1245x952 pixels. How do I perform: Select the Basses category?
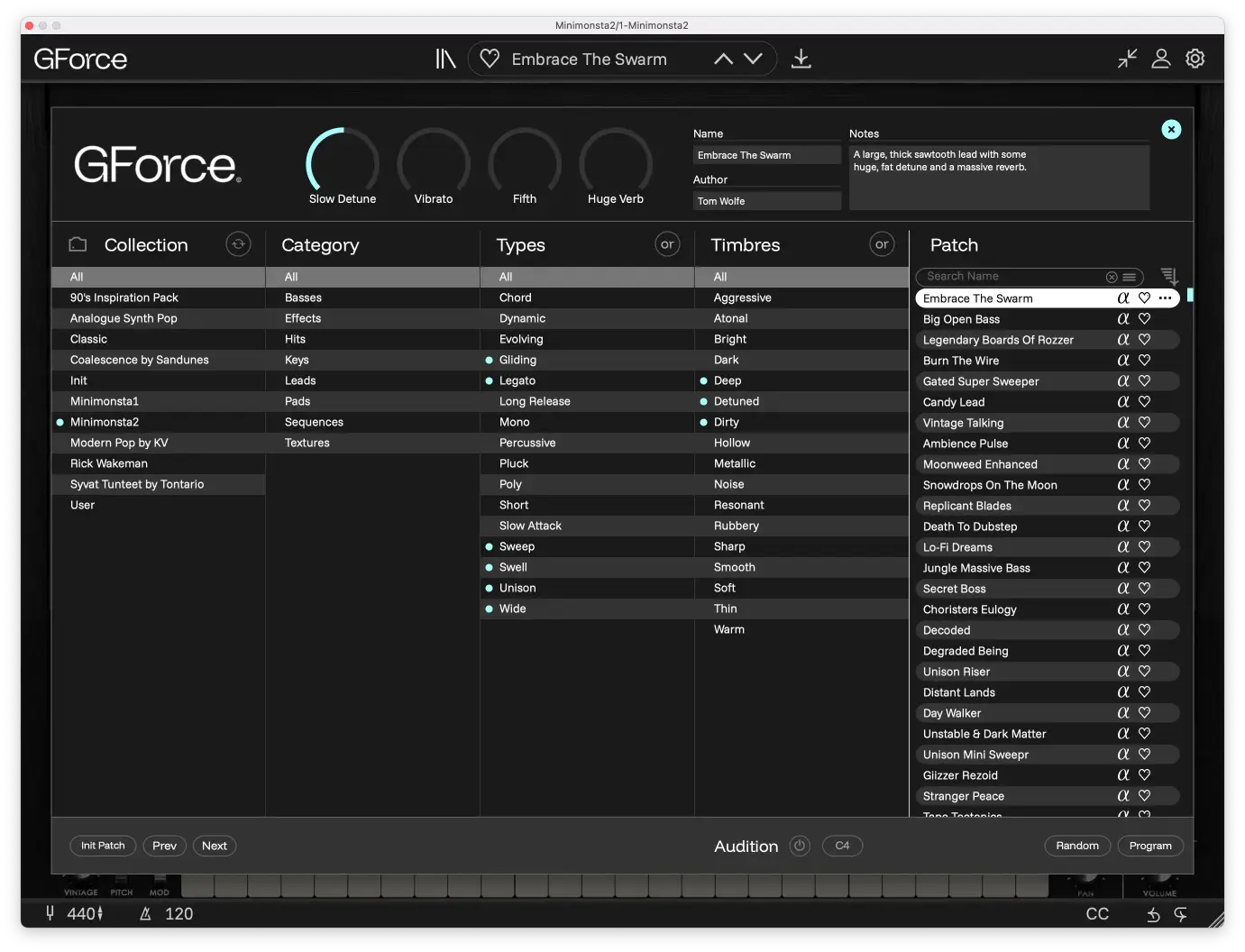click(x=373, y=297)
